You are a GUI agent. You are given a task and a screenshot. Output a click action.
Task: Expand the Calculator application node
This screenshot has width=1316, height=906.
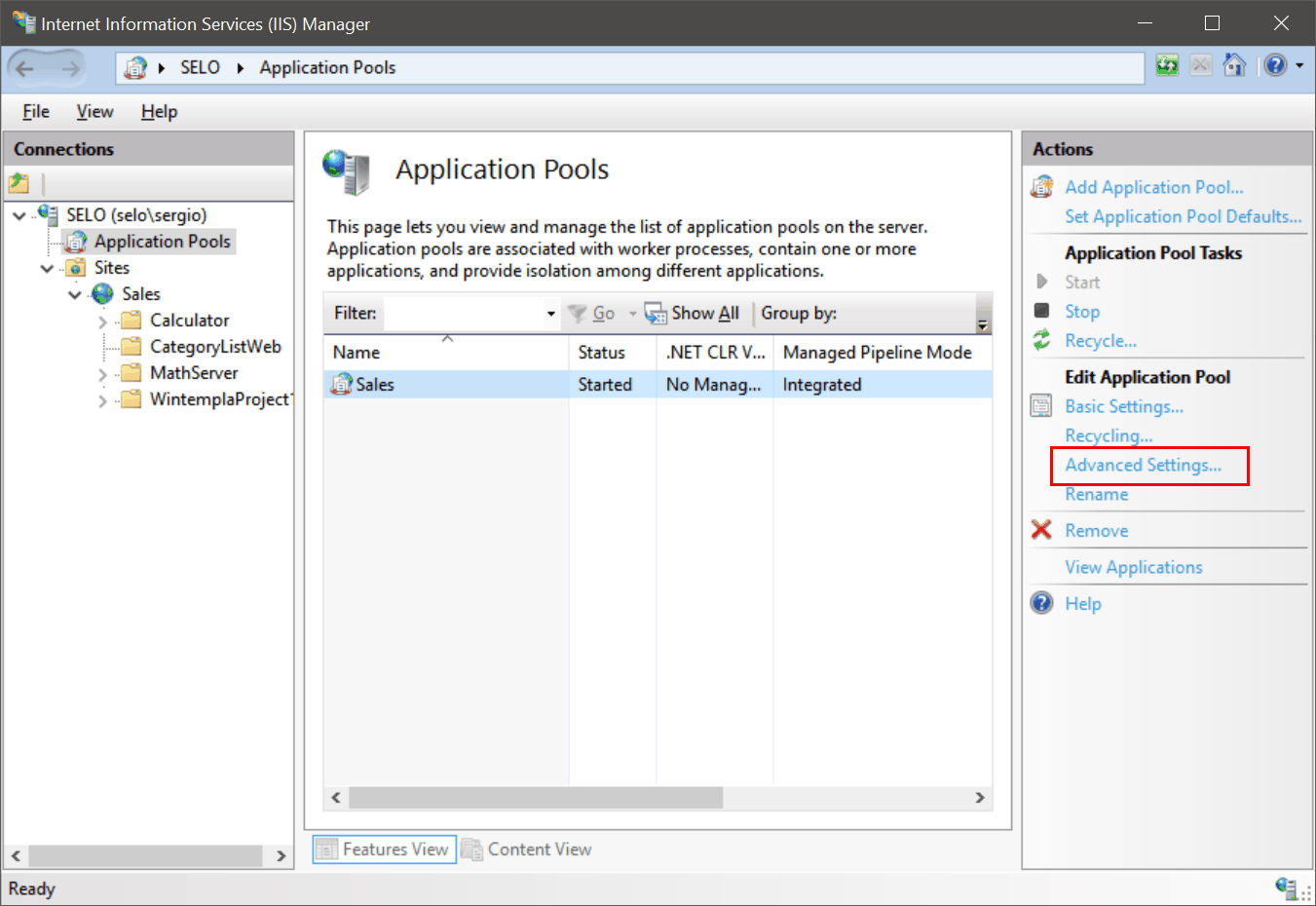[103, 321]
